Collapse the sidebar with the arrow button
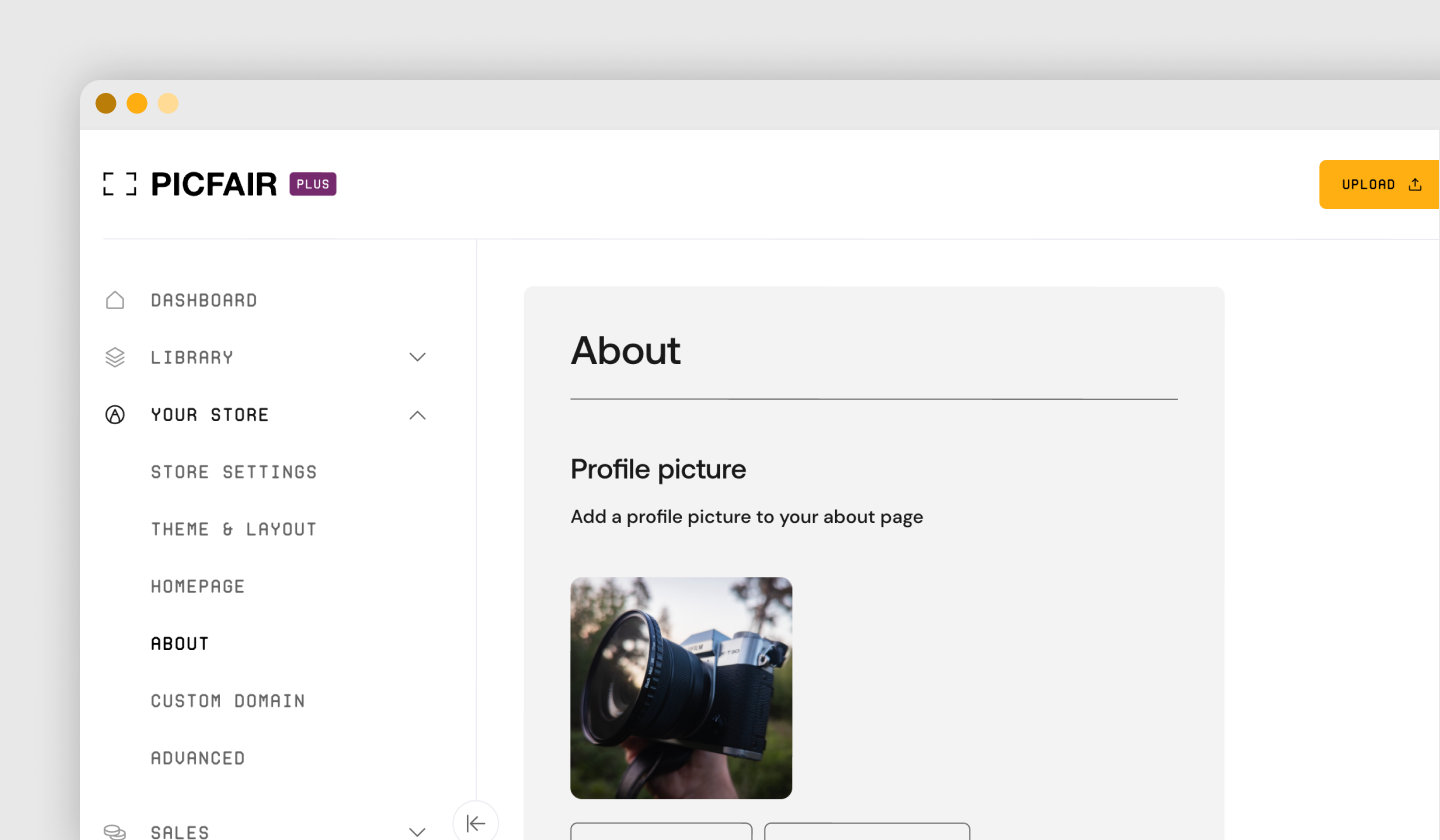This screenshot has height=840, width=1440. coord(476,822)
